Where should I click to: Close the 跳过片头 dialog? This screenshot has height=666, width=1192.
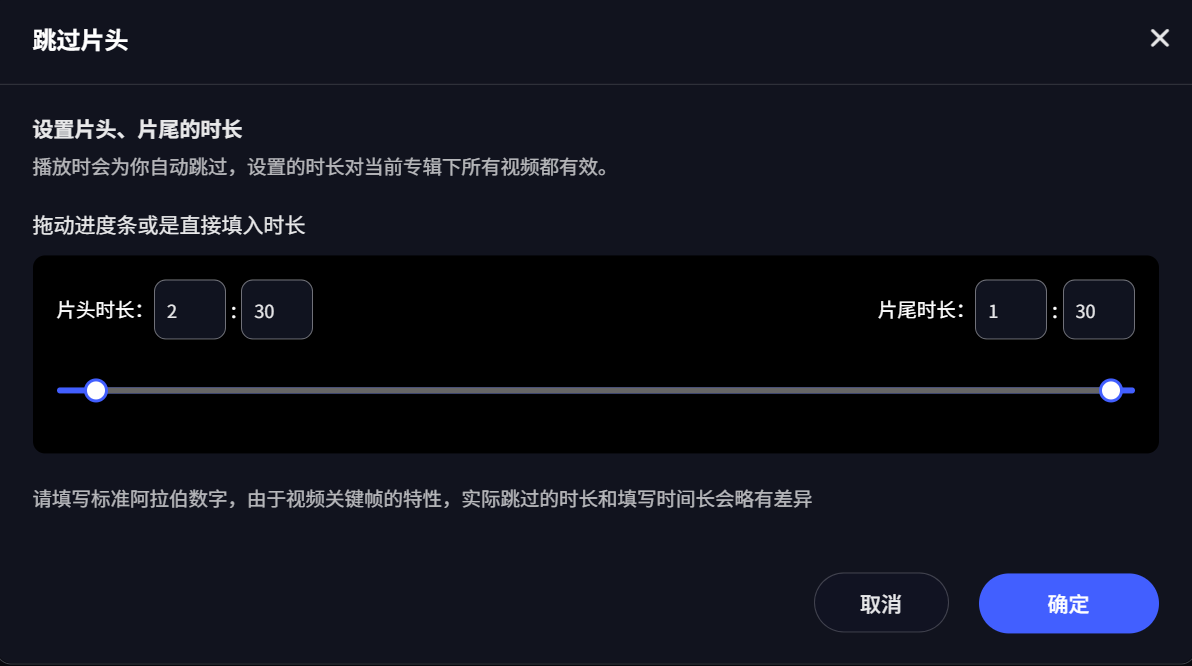1159,39
